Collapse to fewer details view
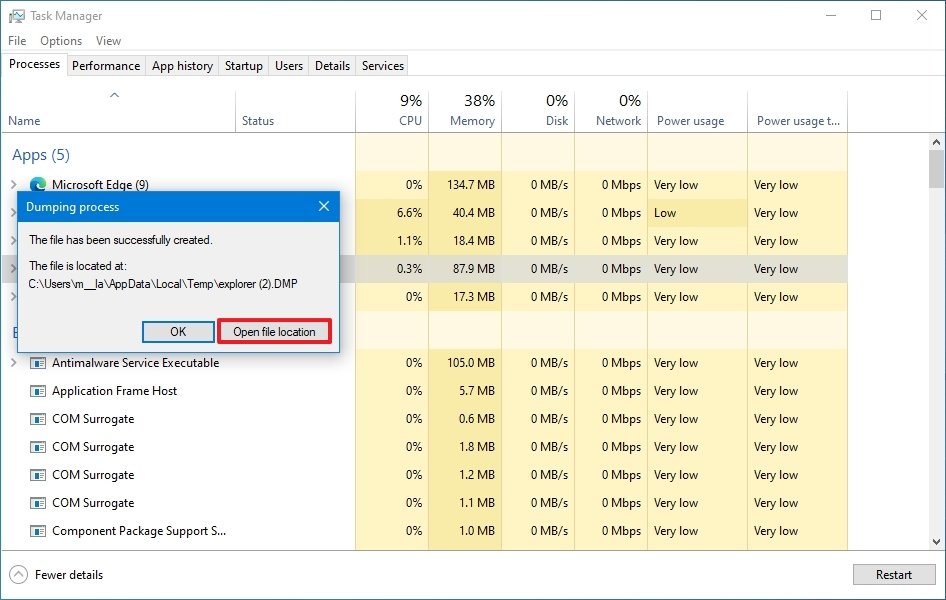 pos(62,575)
